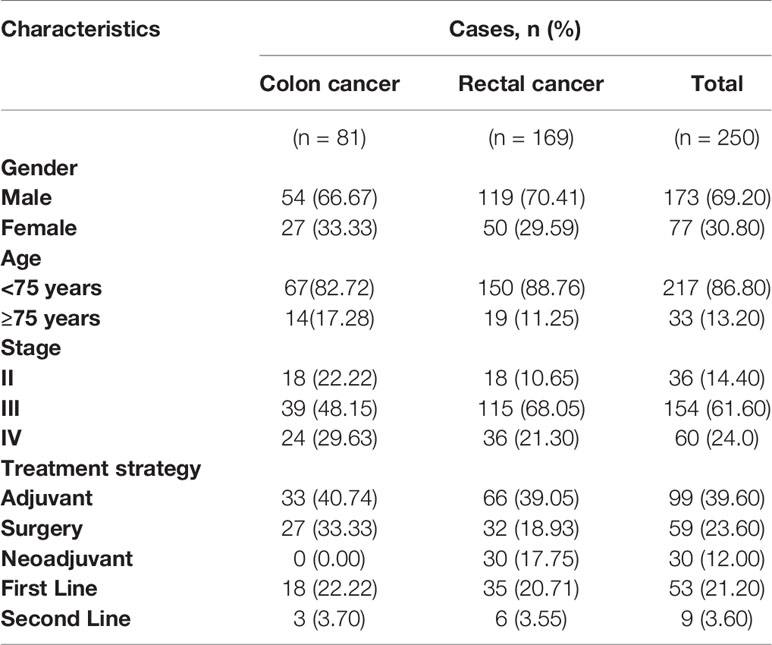Select the <75 years row label
Screen dimensions: 772x645
51,288
